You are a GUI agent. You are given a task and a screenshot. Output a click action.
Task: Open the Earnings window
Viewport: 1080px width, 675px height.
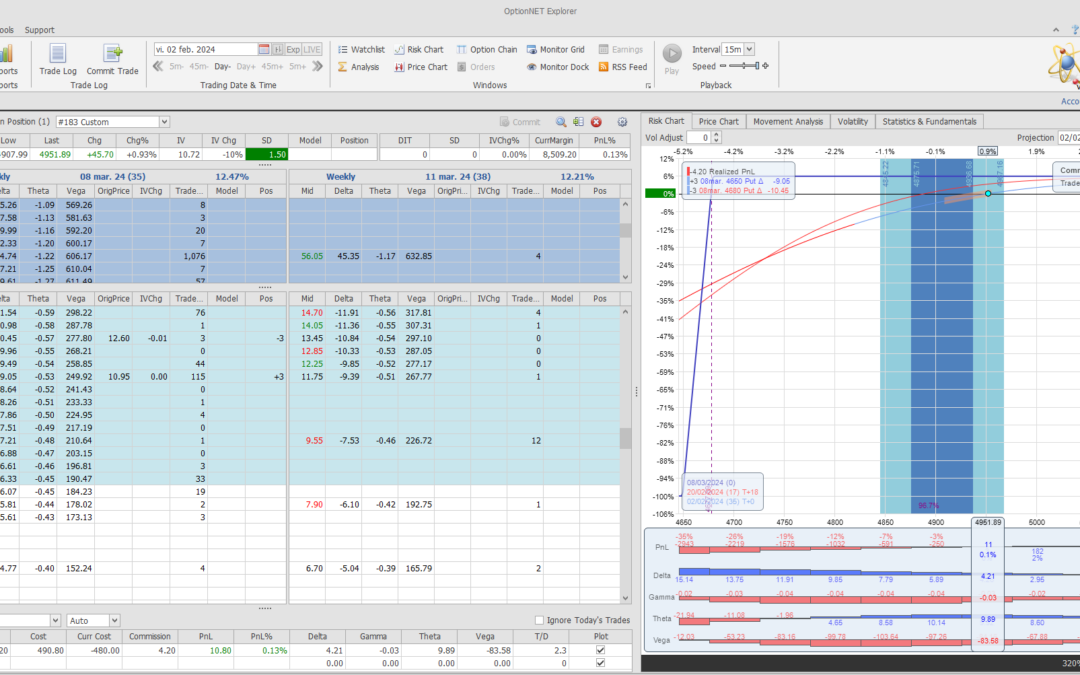tap(621, 50)
